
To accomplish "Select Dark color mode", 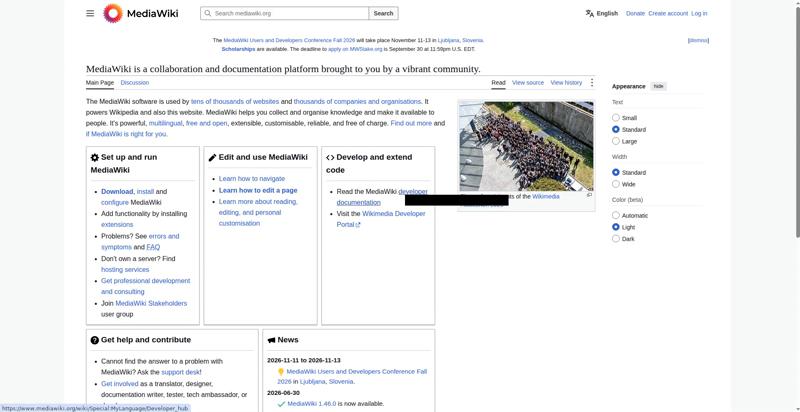I will 616,239.
